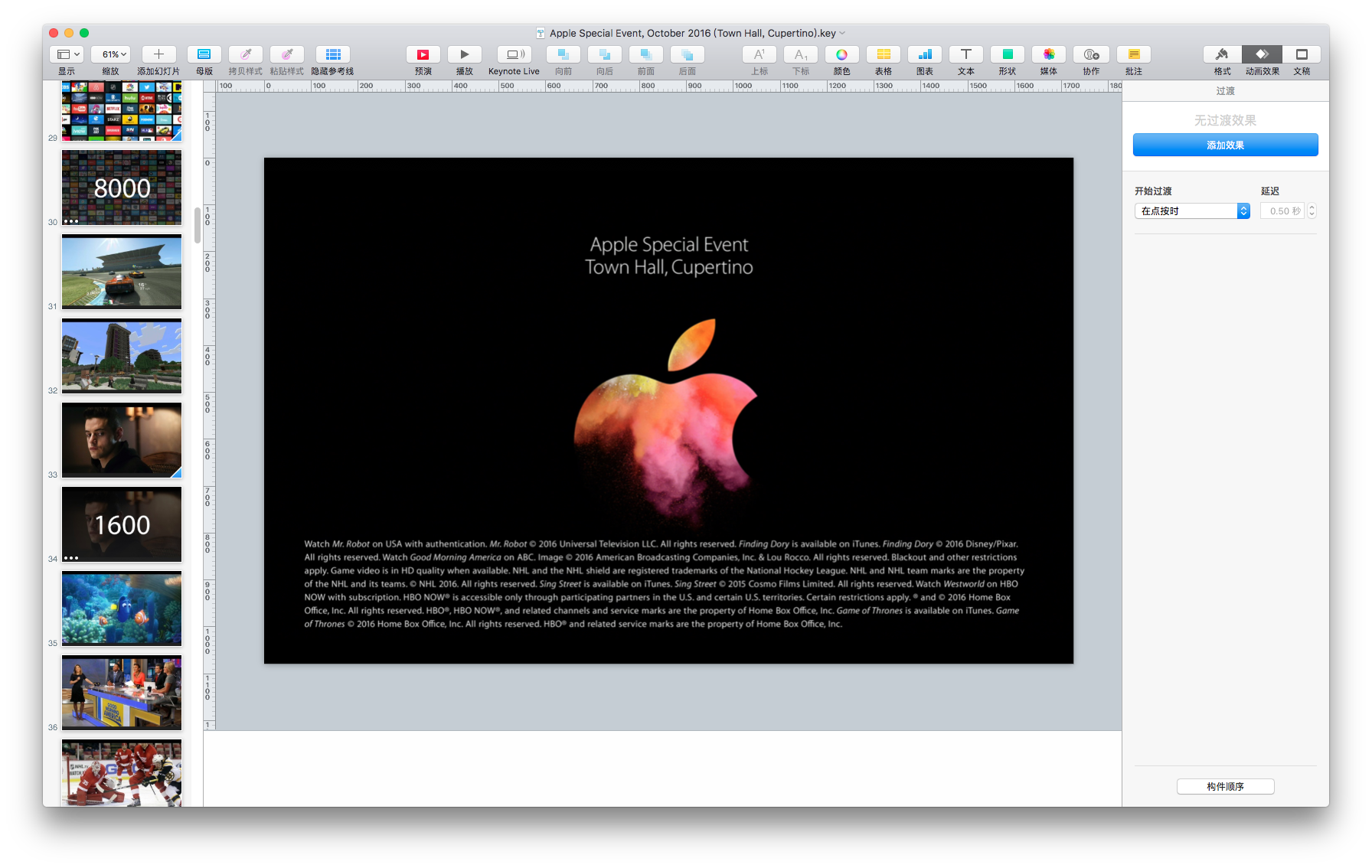Select slide 30 thumbnail showing 8000
Image resolution: width=1372 pixels, height=868 pixels.
[122, 188]
